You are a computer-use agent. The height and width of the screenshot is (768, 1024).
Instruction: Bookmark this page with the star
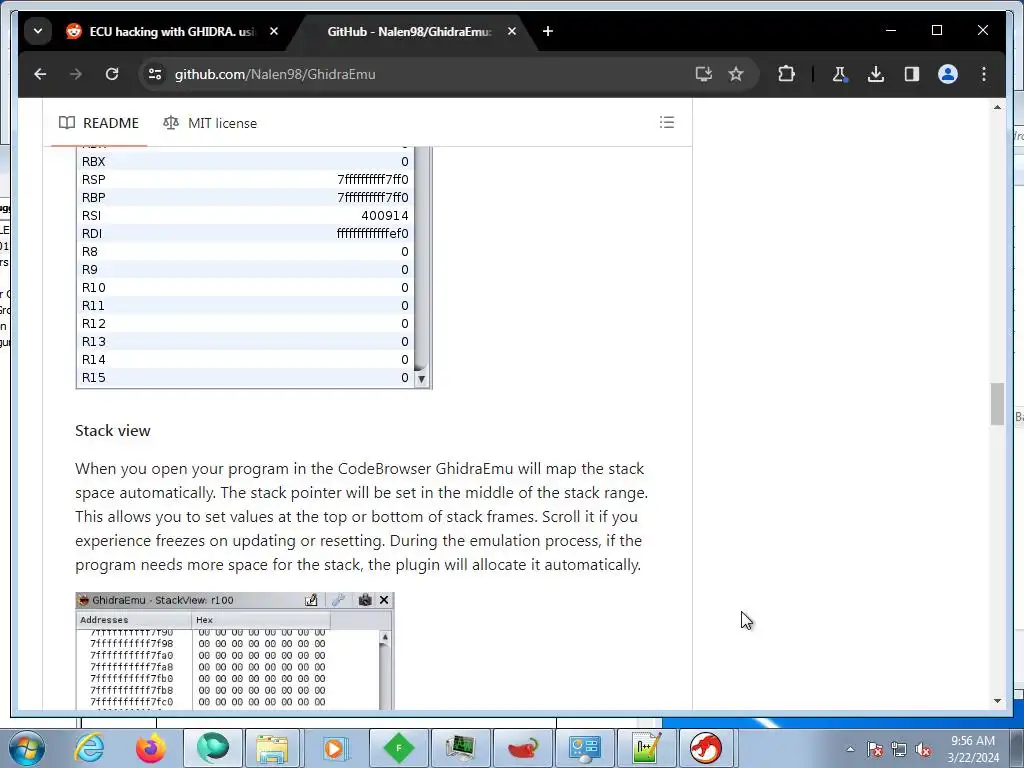(x=736, y=74)
